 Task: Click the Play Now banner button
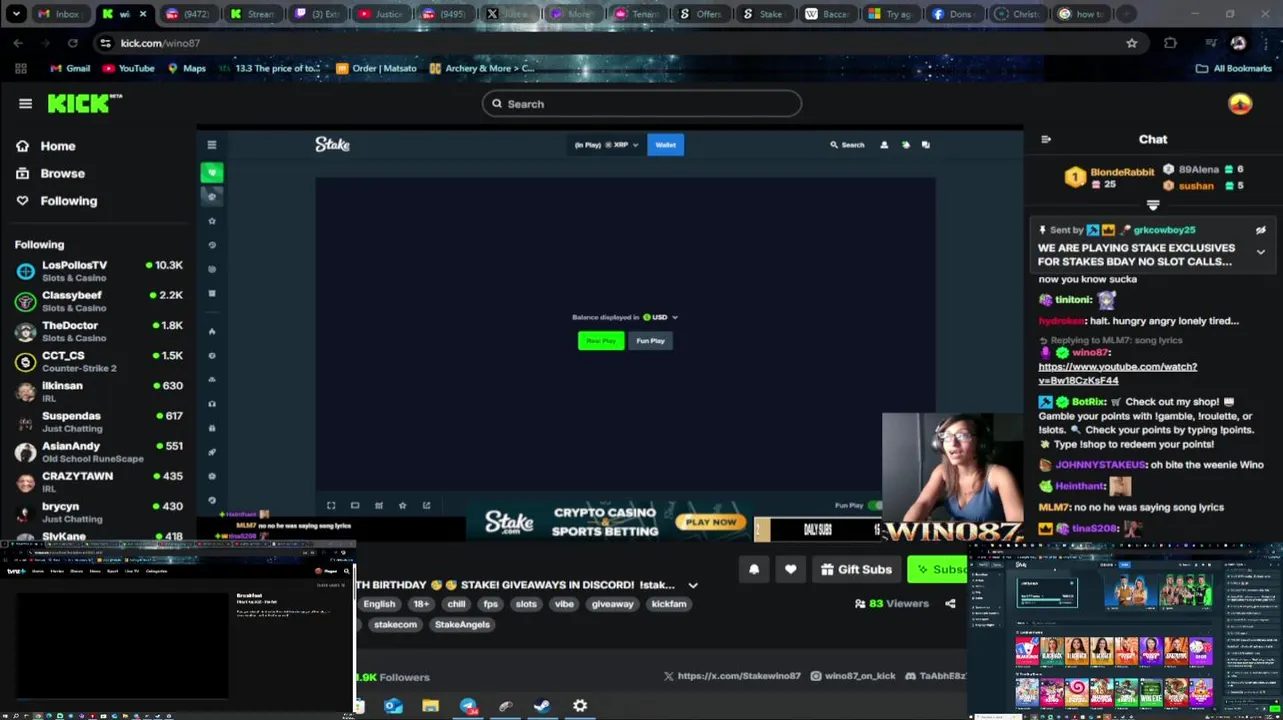(x=711, y=522)
